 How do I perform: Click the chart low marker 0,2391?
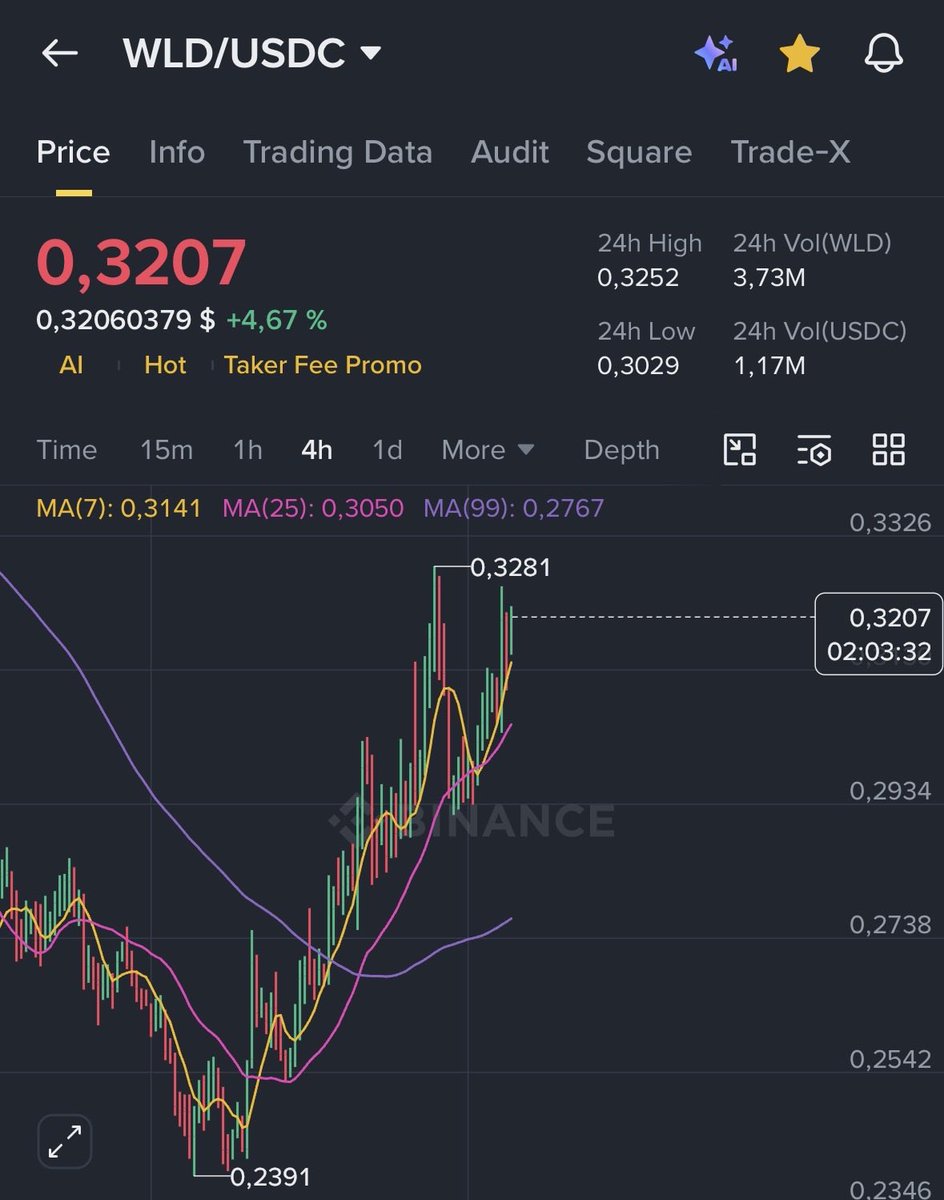270,1177
